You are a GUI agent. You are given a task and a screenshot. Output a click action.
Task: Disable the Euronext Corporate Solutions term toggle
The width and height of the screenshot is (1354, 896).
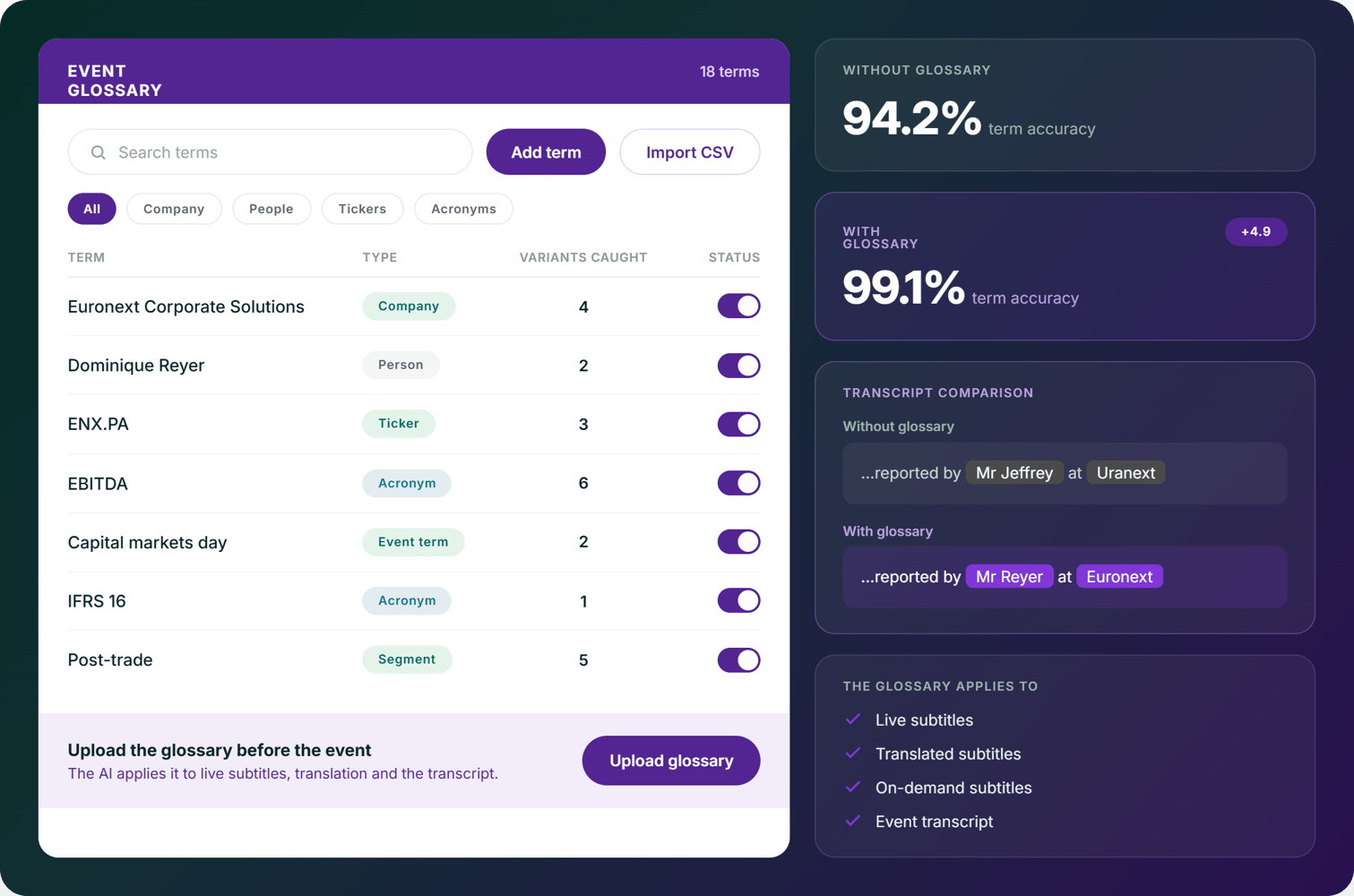click(x=738, y=306)
